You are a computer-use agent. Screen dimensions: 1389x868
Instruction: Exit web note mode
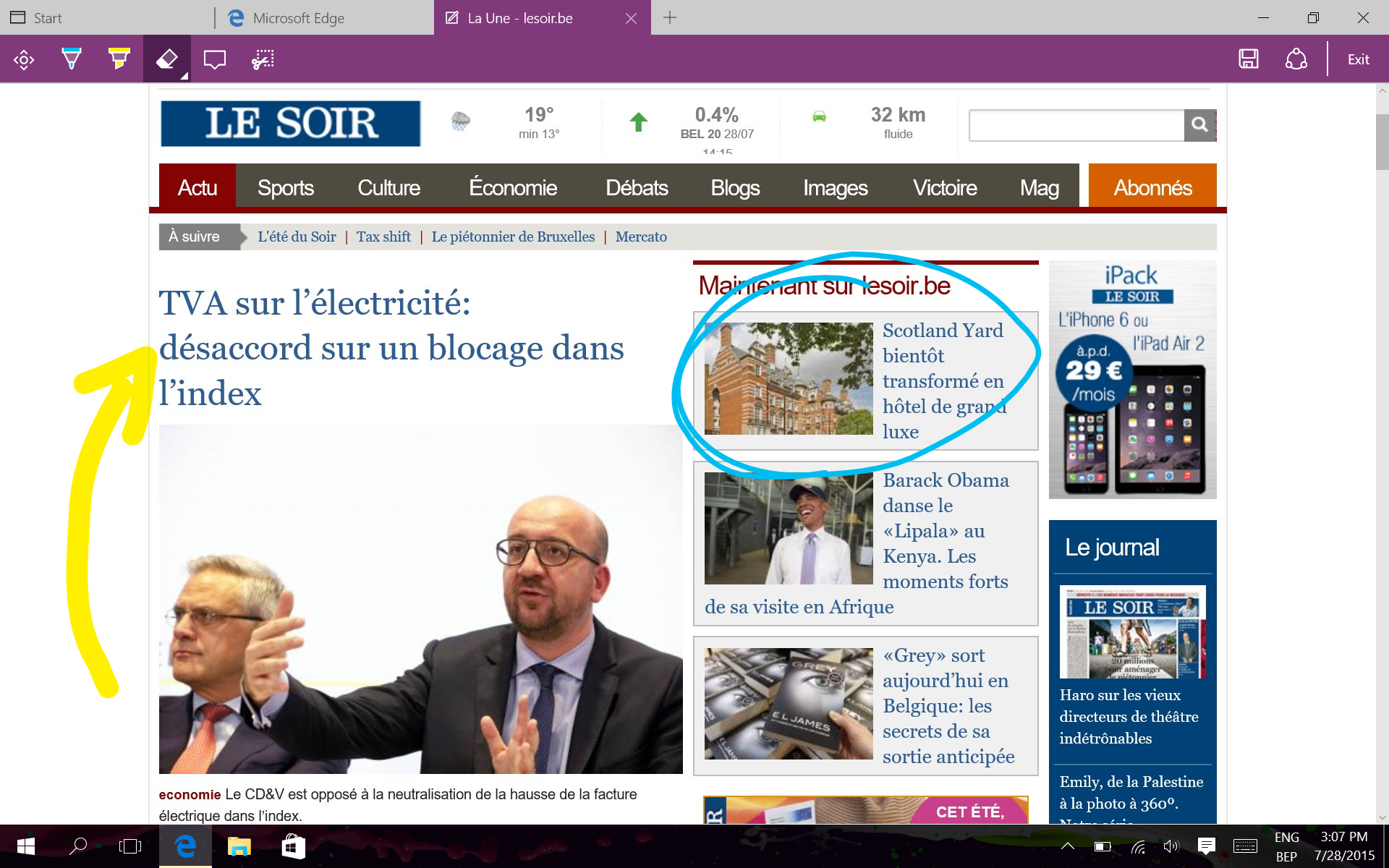coord(1359,59)
